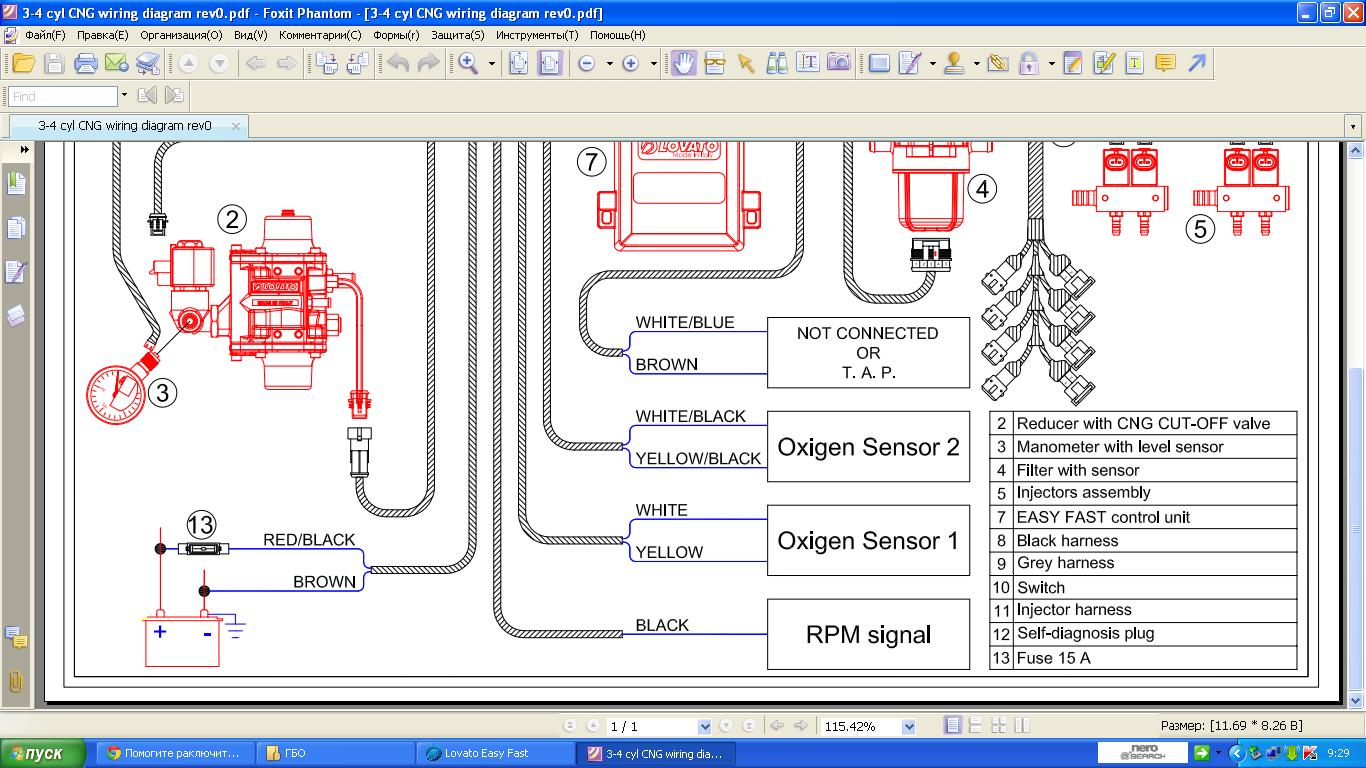Switch to Lovato Easy Fast taskbar item
The image size is (1366, 768).
click(497, 753)
